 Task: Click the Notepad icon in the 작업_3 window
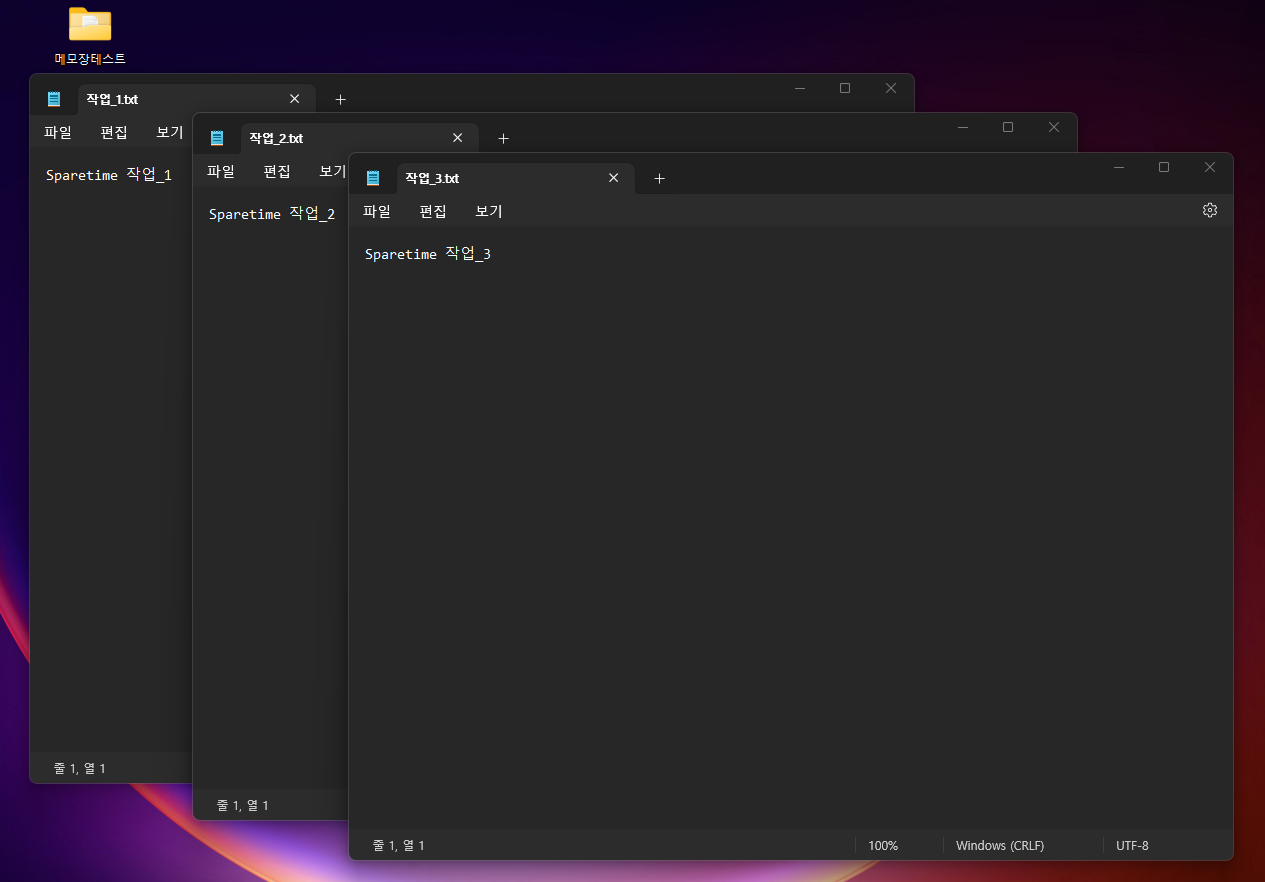pyautogui.click(x=372, y=177)
